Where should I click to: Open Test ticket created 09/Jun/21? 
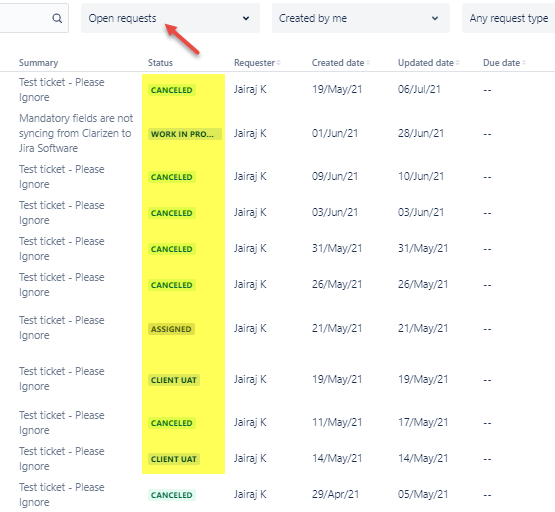coord(62,177)
